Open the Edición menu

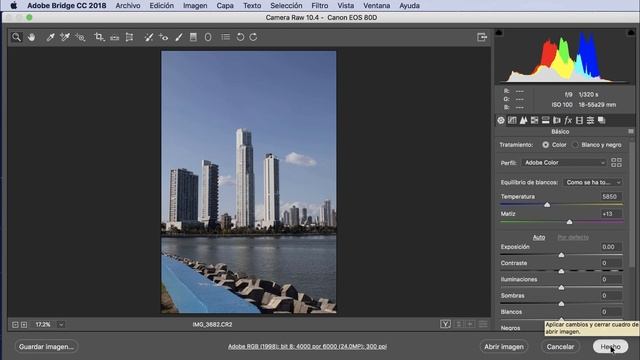[x=161, y=6]
